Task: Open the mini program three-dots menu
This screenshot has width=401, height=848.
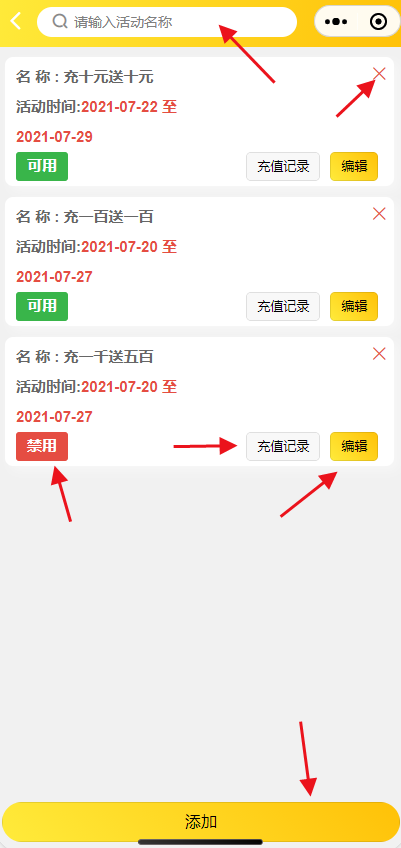Action: tap(336, 22)
